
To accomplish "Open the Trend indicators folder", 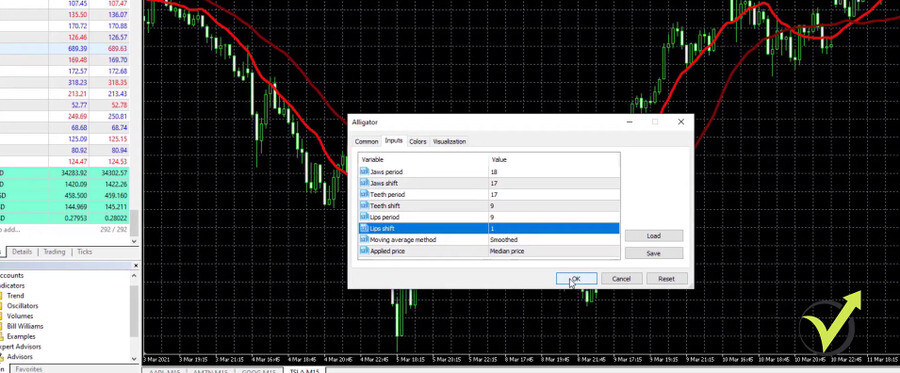I will click(15, 296).
